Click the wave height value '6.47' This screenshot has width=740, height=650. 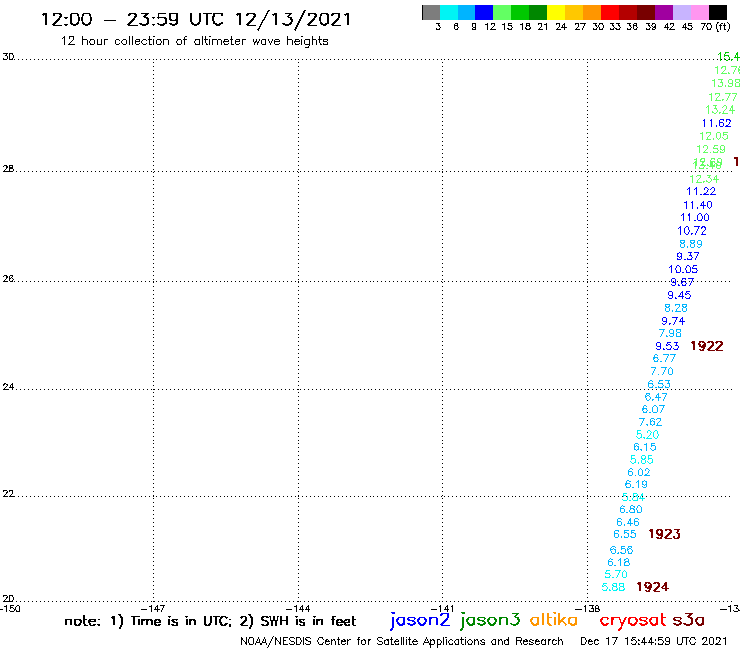[656, 397]
